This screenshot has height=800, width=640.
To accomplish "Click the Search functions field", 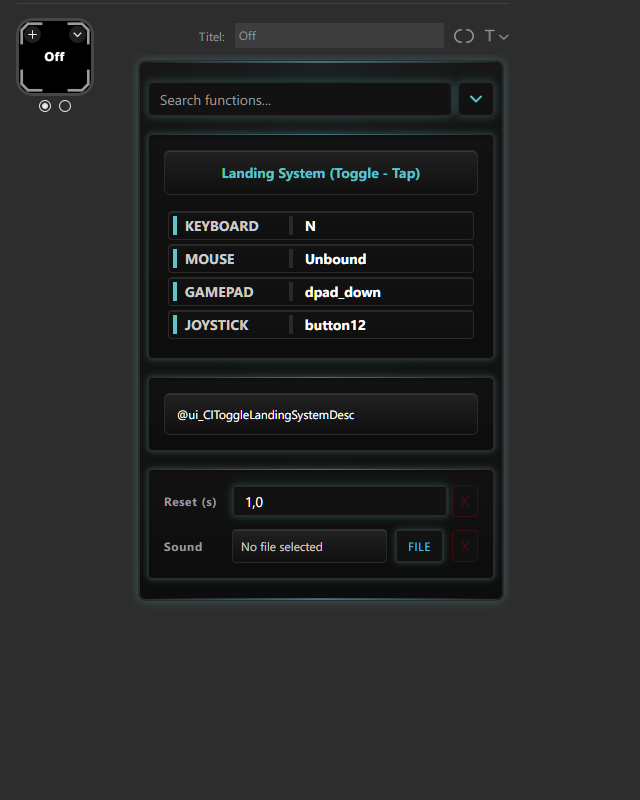I will pos(300,100).
